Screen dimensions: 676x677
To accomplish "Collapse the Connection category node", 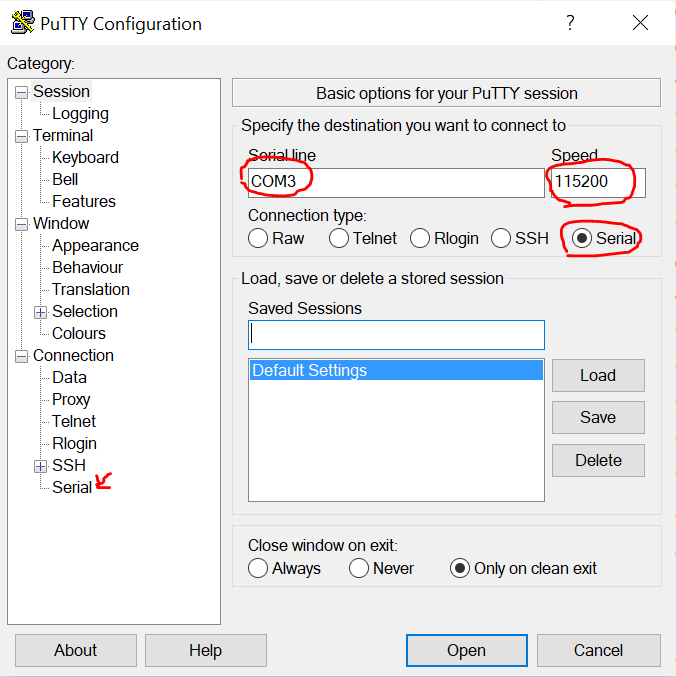I will [21, 356].
